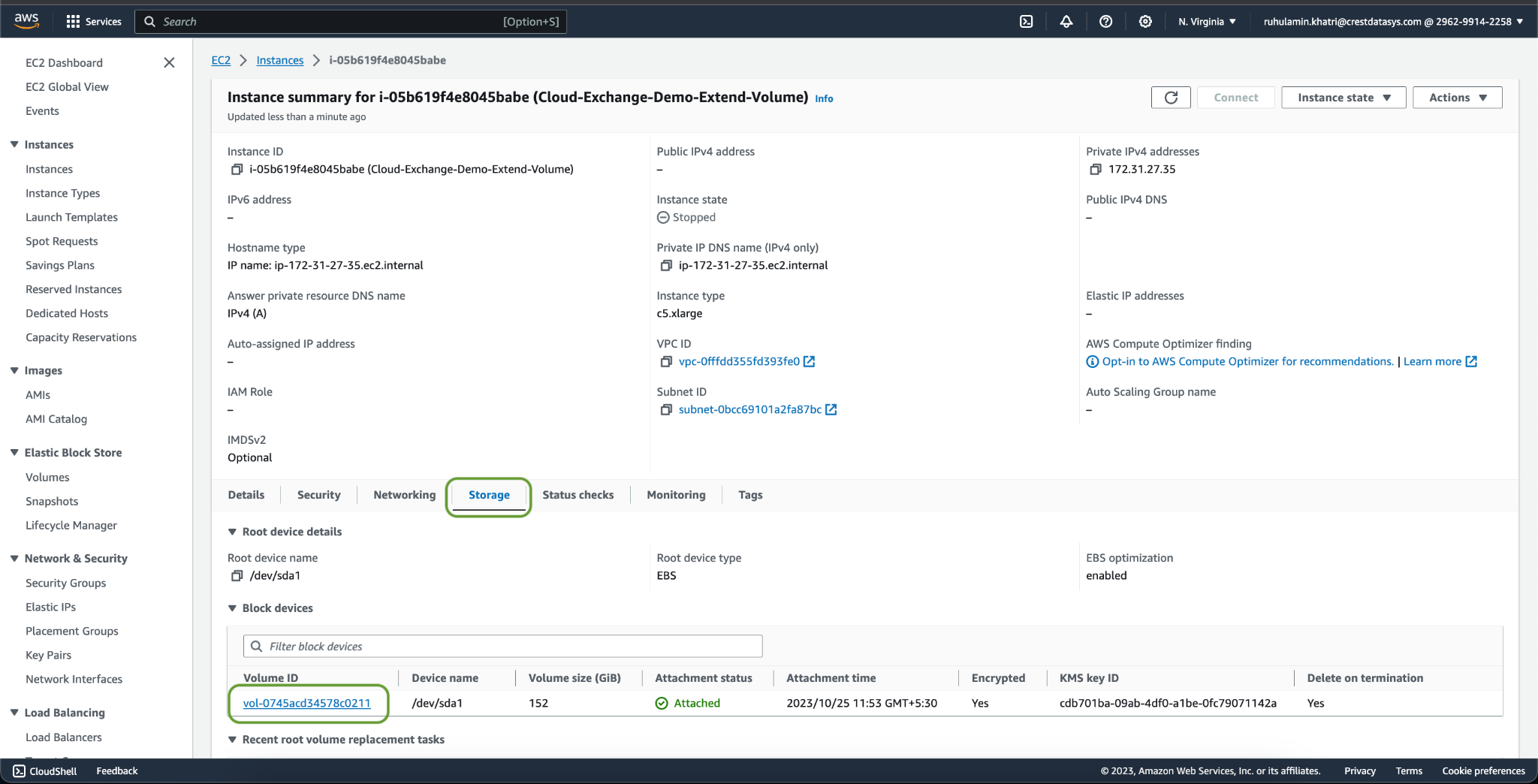Open vpc-0fffdd355fd393fe0 link
1538x784 pixels.
coord(739,362)
